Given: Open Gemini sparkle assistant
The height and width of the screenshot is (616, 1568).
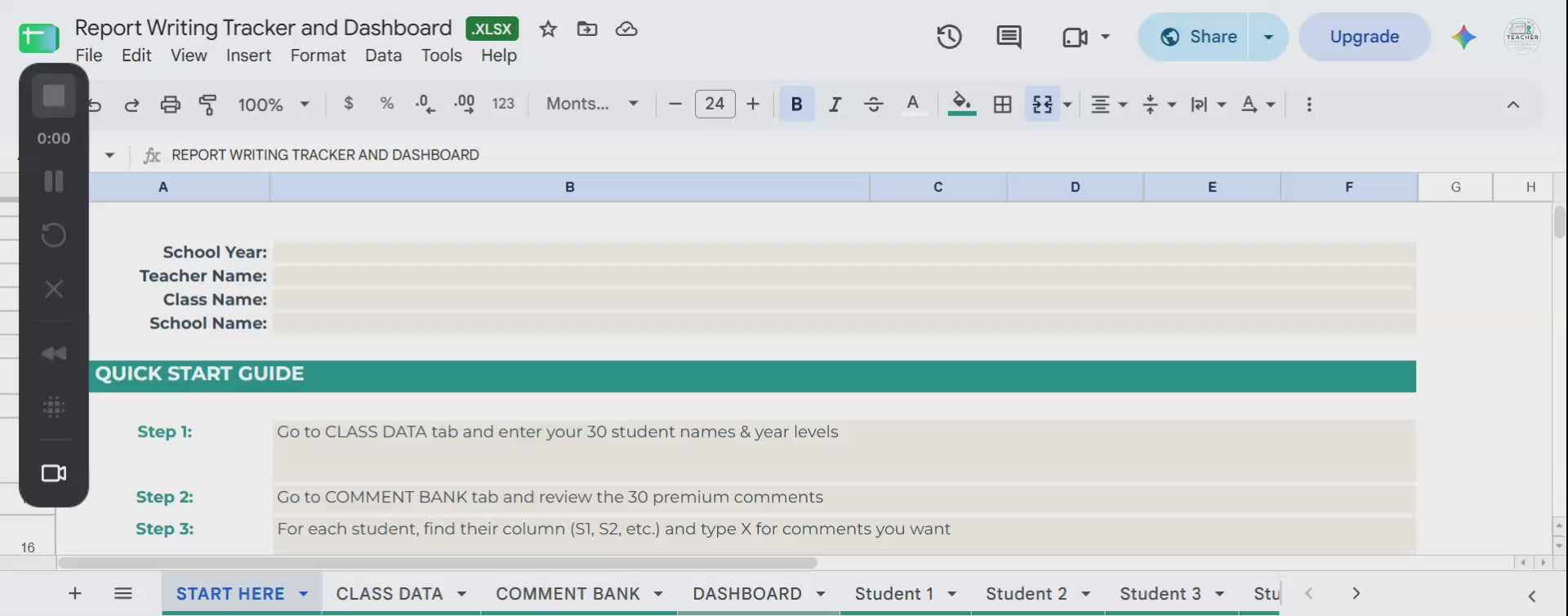Looking at the screenshot, I should (x=1463, y=37).
